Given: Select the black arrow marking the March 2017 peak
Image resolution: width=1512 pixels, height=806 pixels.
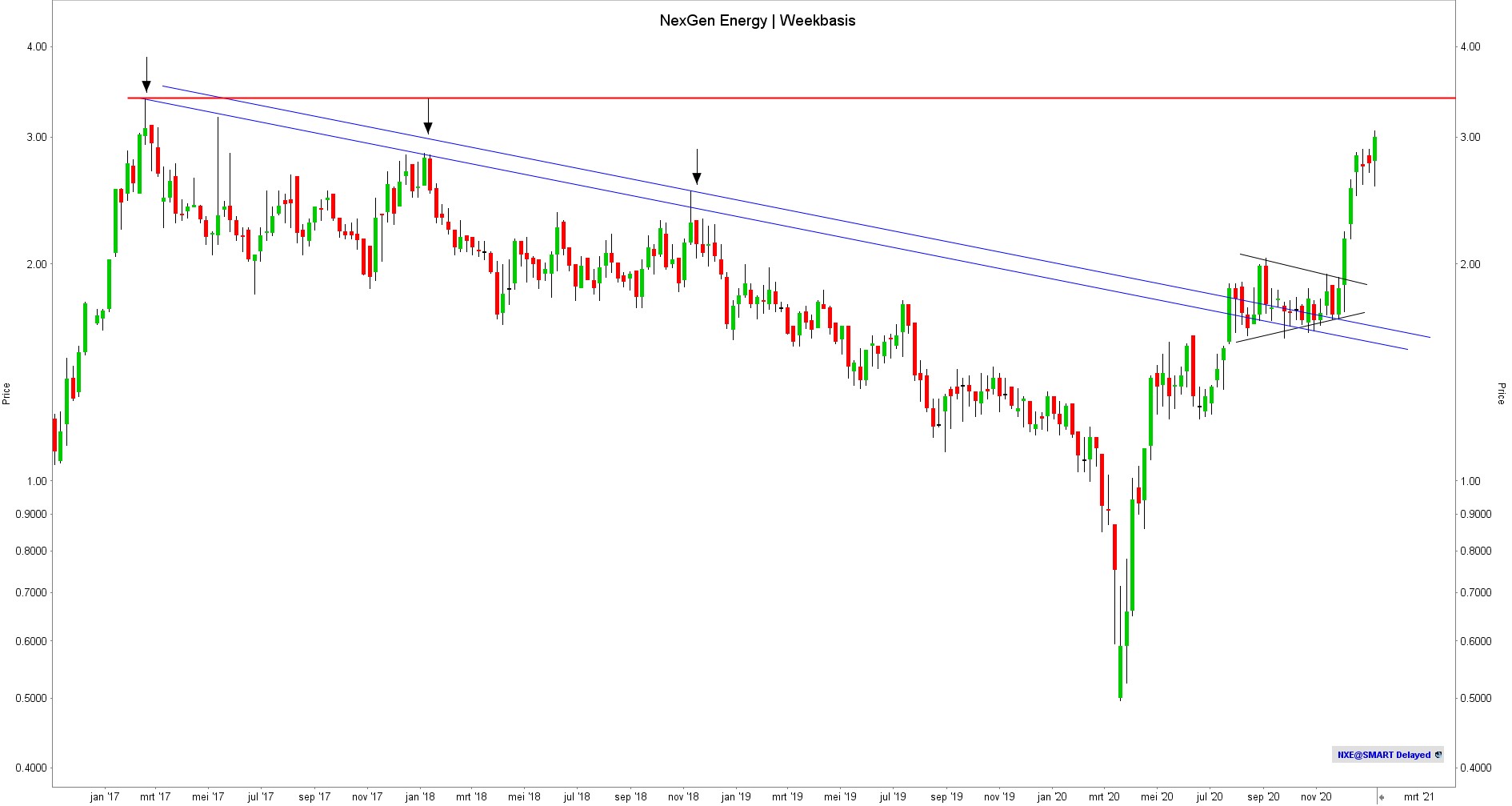Looking at the screenshot, I should (x=146, y=85).
